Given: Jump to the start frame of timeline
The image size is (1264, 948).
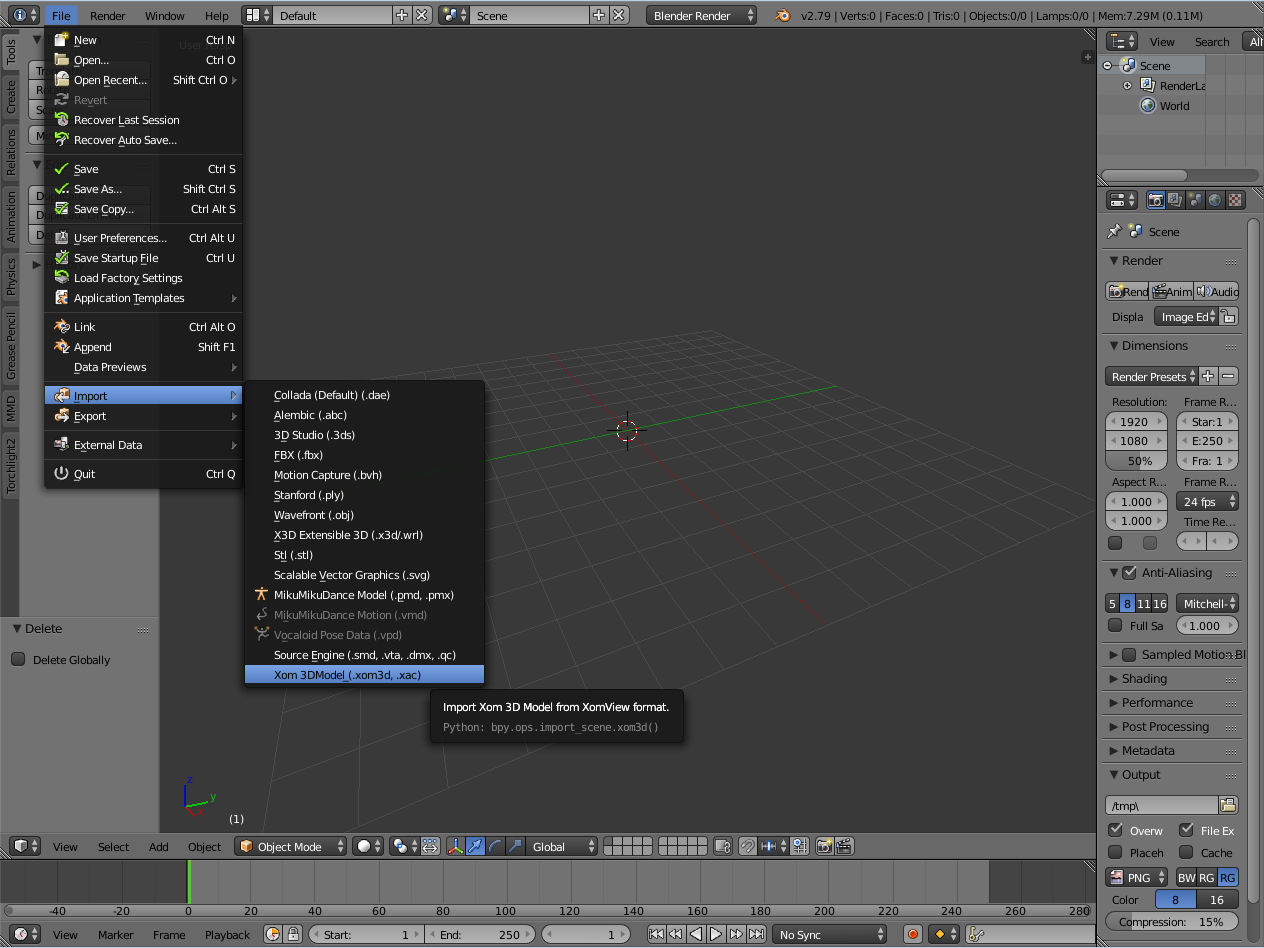Looking at the screenshot, I should coord(656,935).
